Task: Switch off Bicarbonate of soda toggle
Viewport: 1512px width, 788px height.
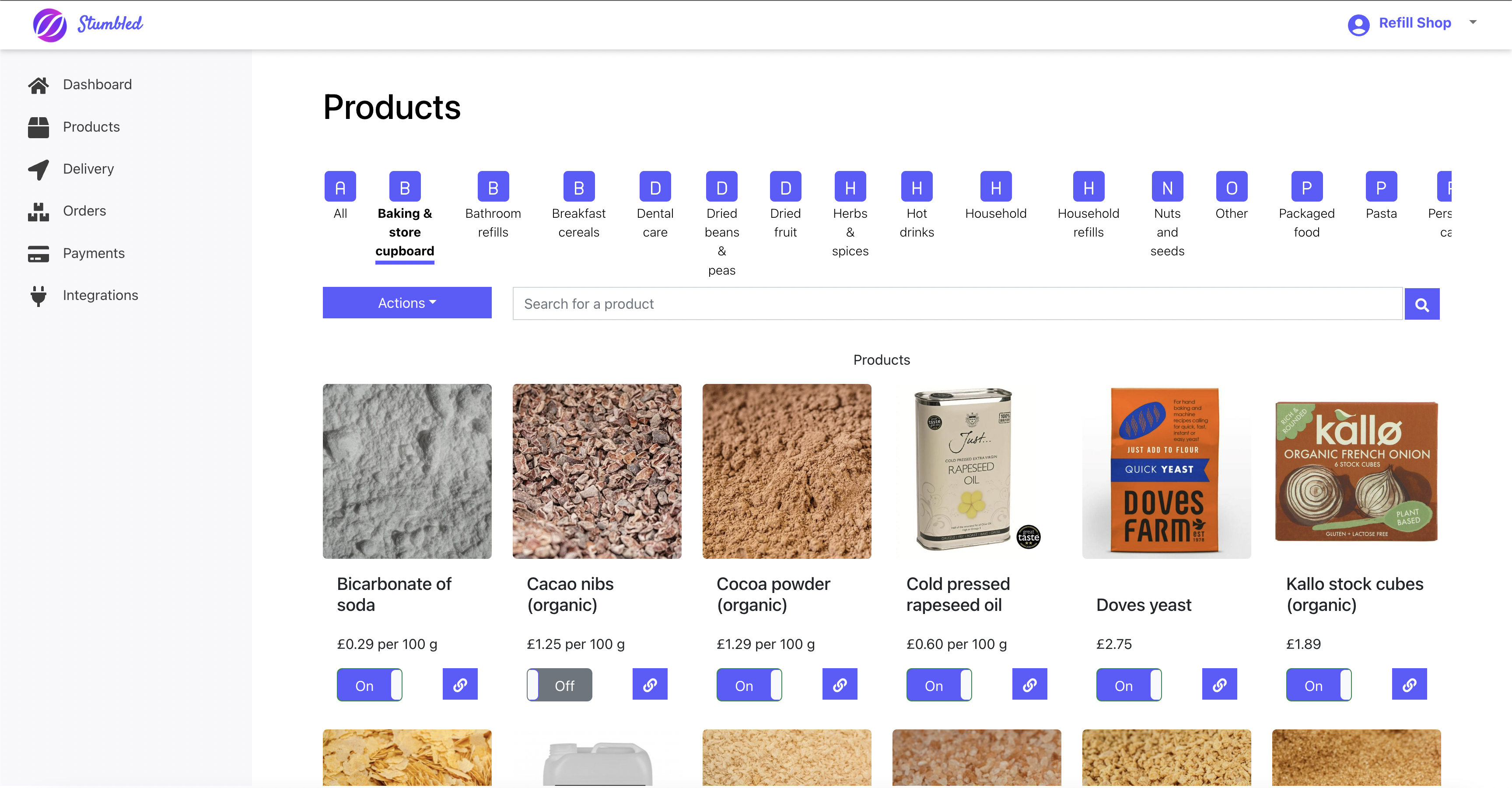Action: click(369, 685)
